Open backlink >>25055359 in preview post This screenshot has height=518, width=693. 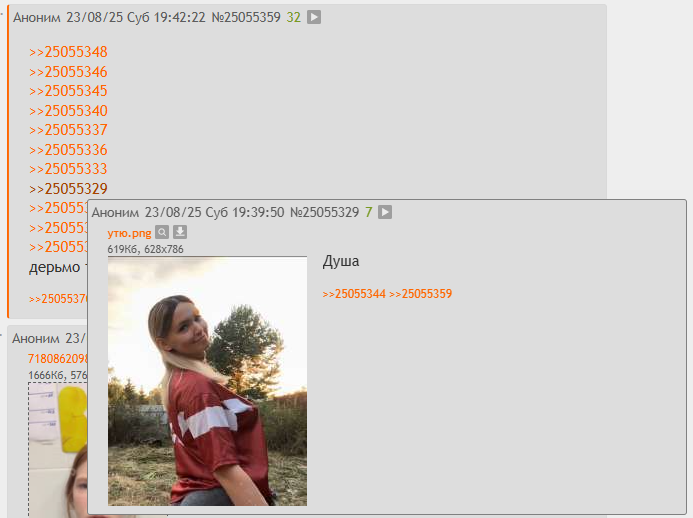[x=420, y=294]
